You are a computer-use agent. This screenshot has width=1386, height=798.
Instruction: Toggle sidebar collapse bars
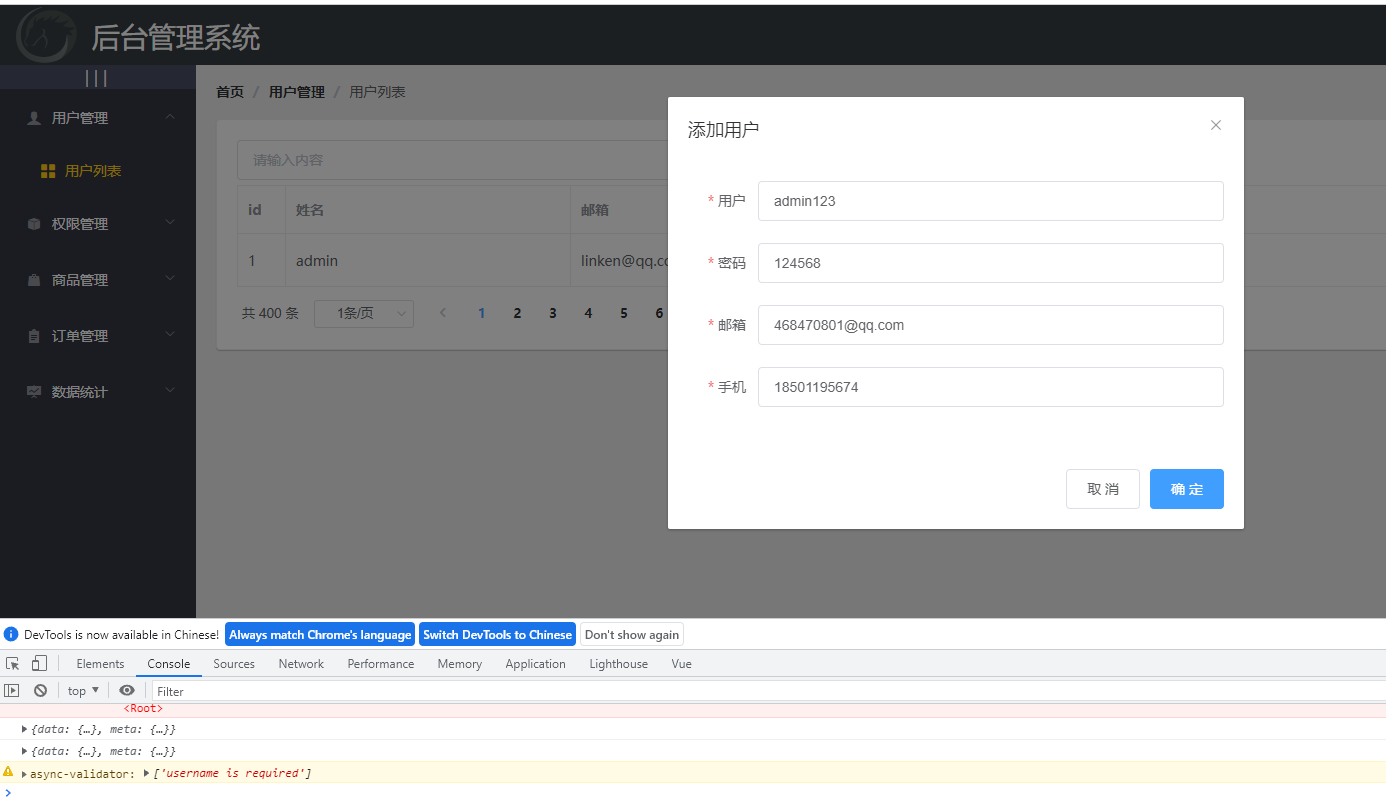click(97, 78)
